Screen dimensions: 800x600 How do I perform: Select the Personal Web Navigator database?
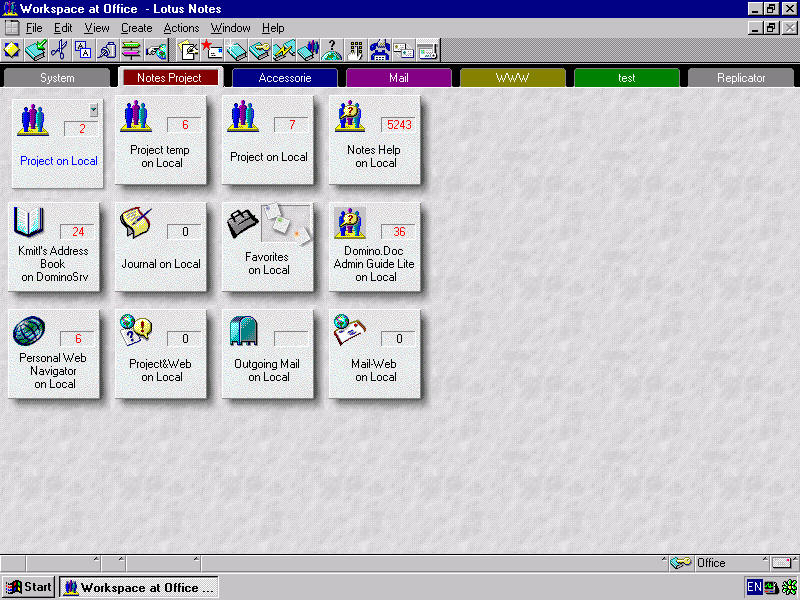coord(54,354)
